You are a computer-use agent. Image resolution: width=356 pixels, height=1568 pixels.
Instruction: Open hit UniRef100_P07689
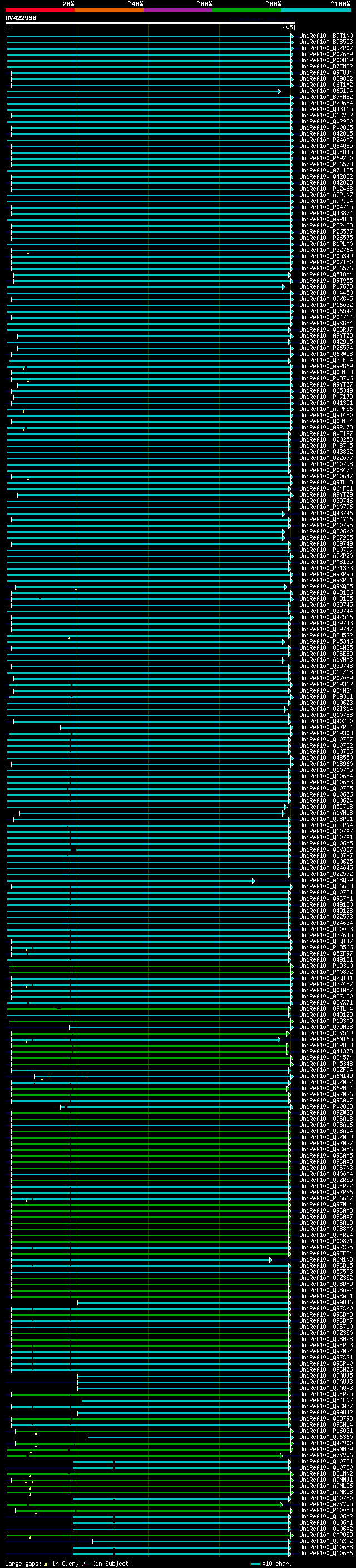pos(325,54)
